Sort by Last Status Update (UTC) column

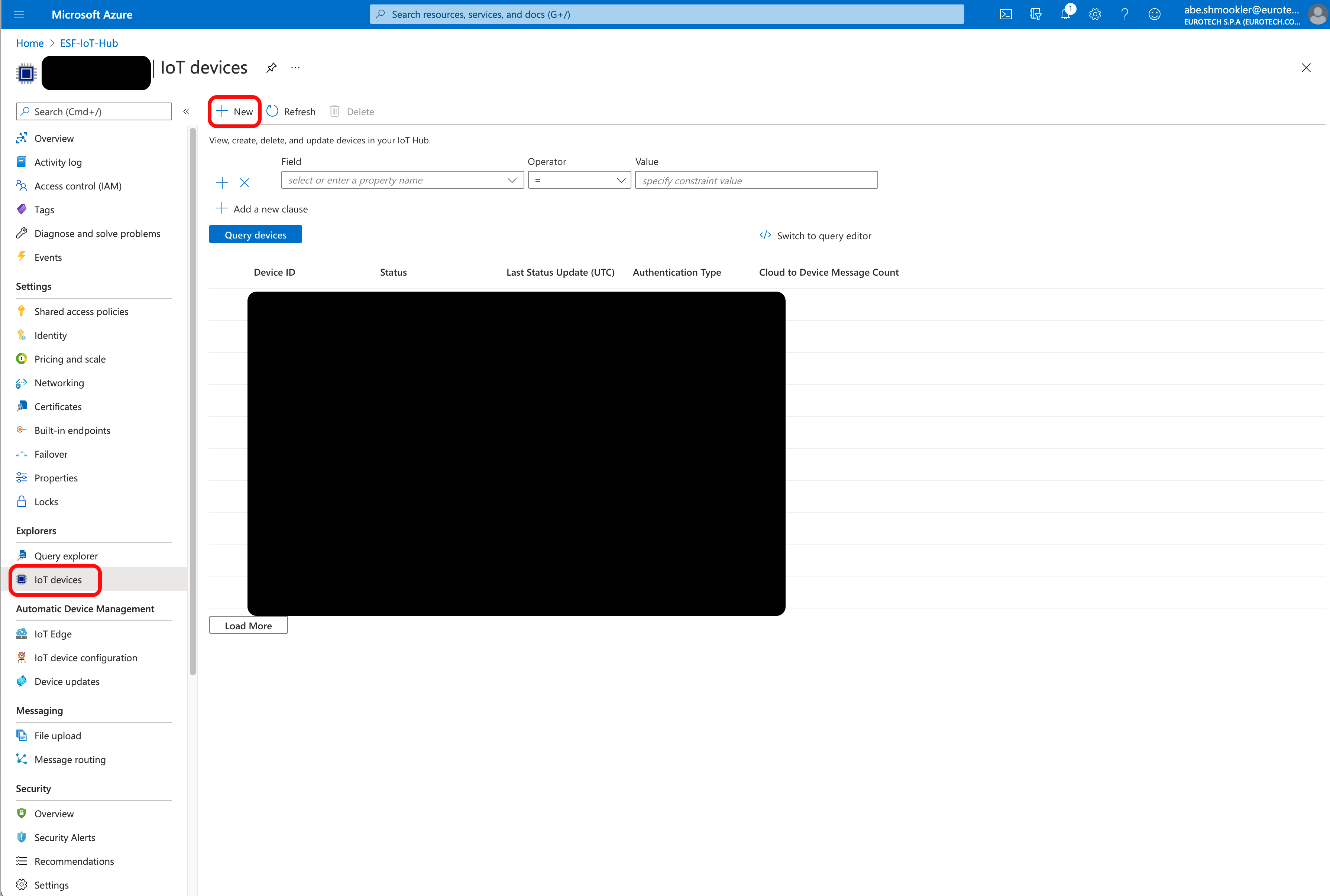(560, 272)
